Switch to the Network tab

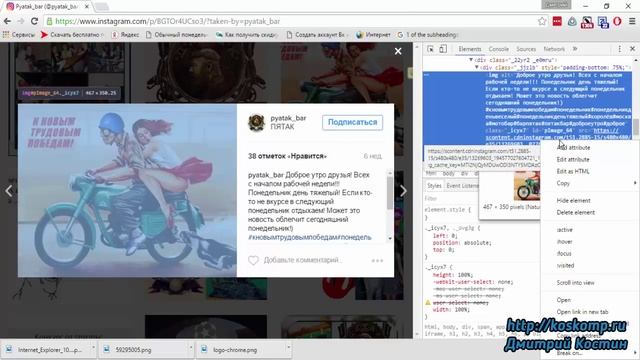pos(554,49)
